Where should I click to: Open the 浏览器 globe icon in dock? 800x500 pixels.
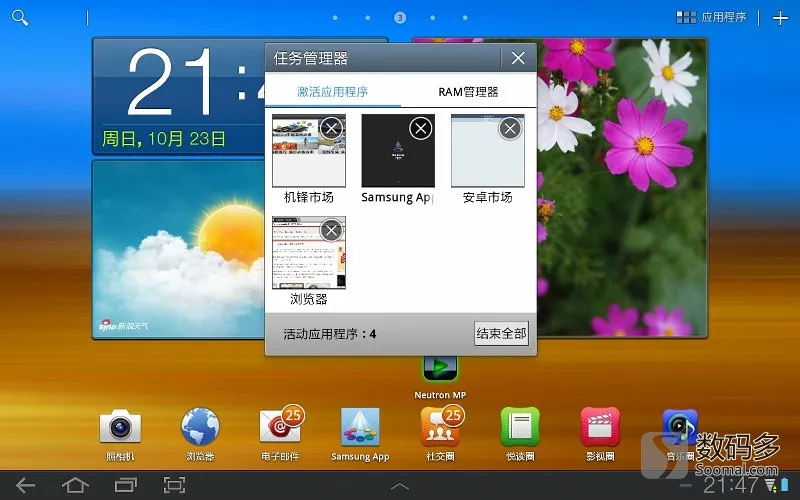(200, 427)
